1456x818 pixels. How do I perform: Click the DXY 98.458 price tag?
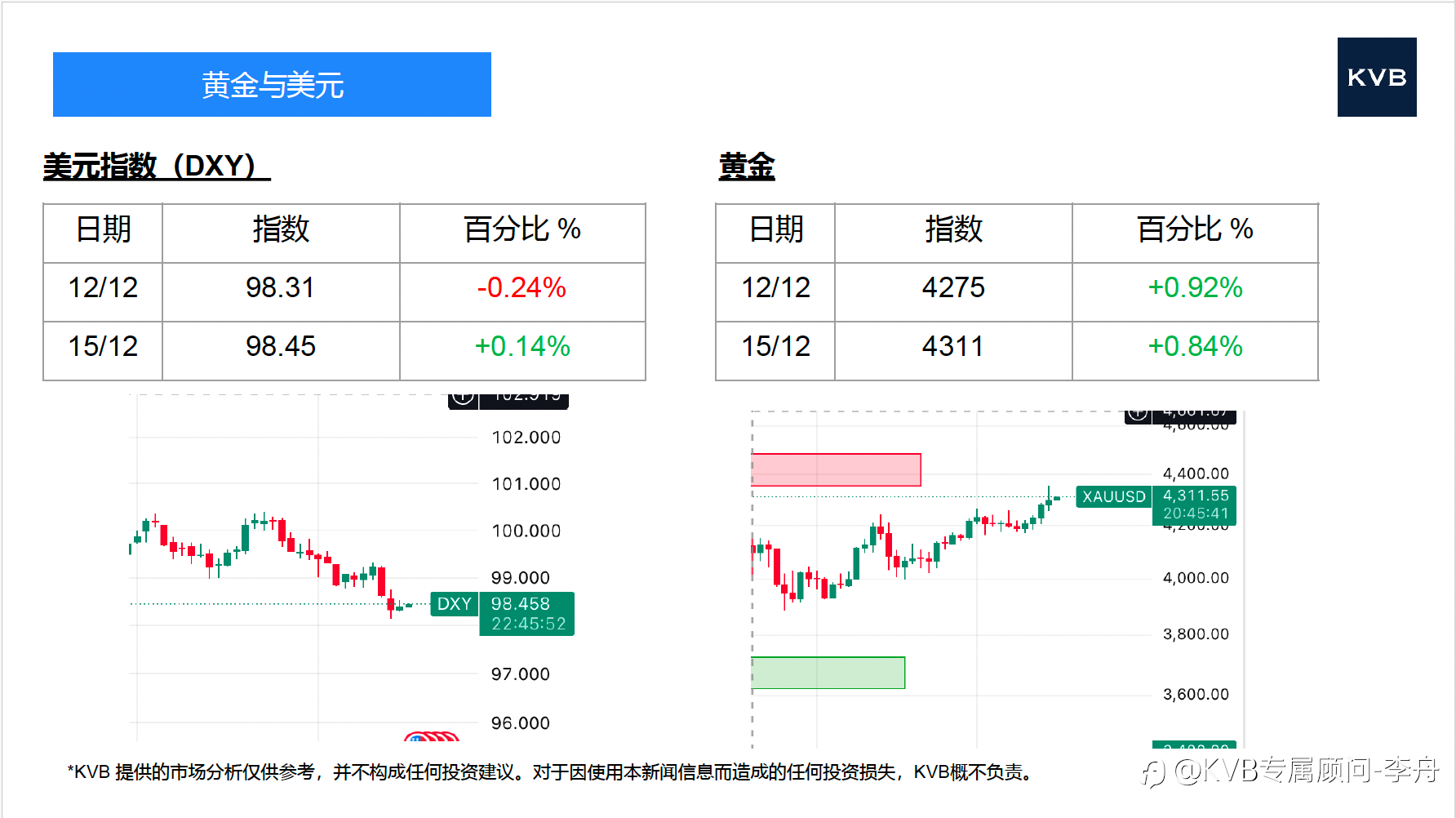pos(526,613)
